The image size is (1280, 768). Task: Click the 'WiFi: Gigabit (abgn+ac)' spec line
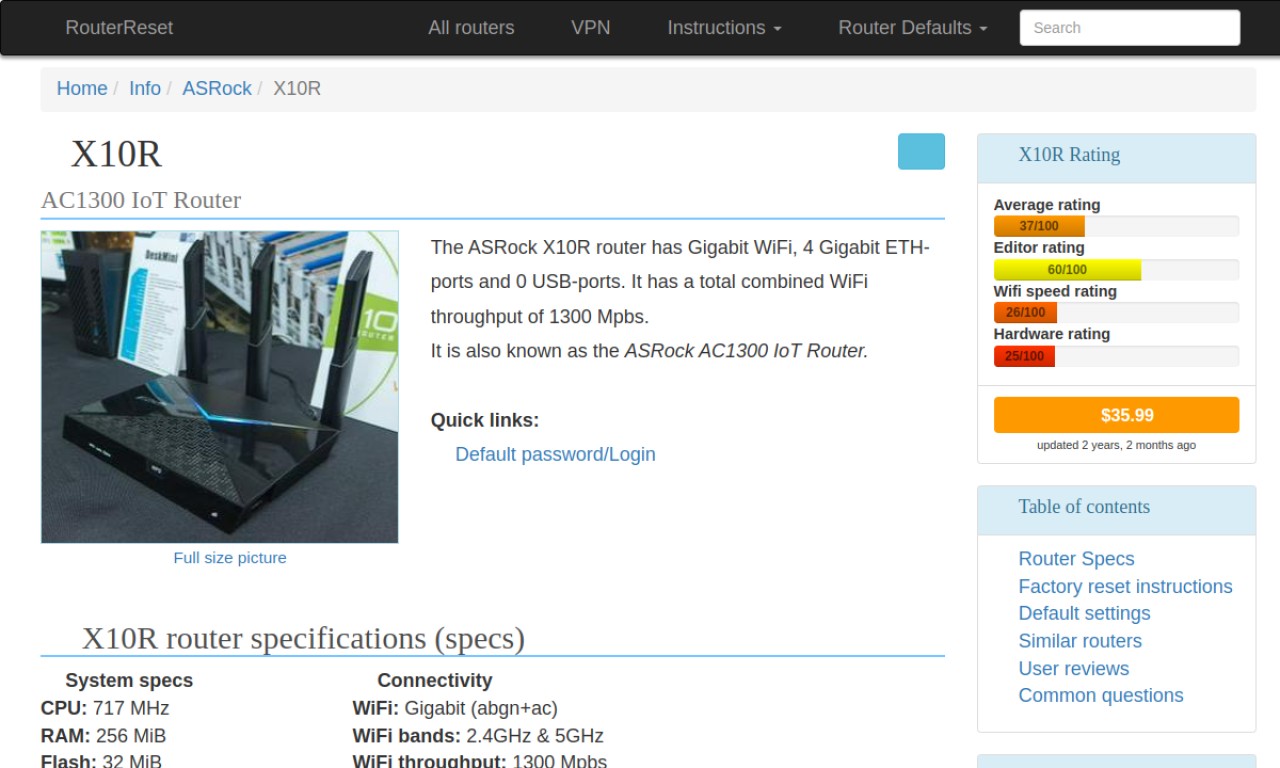coord(455,708)
